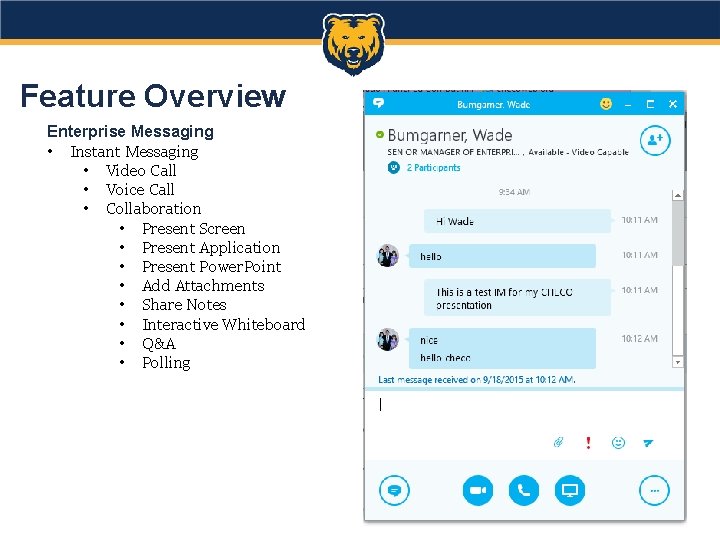Start a video call with the camera button

478,490
